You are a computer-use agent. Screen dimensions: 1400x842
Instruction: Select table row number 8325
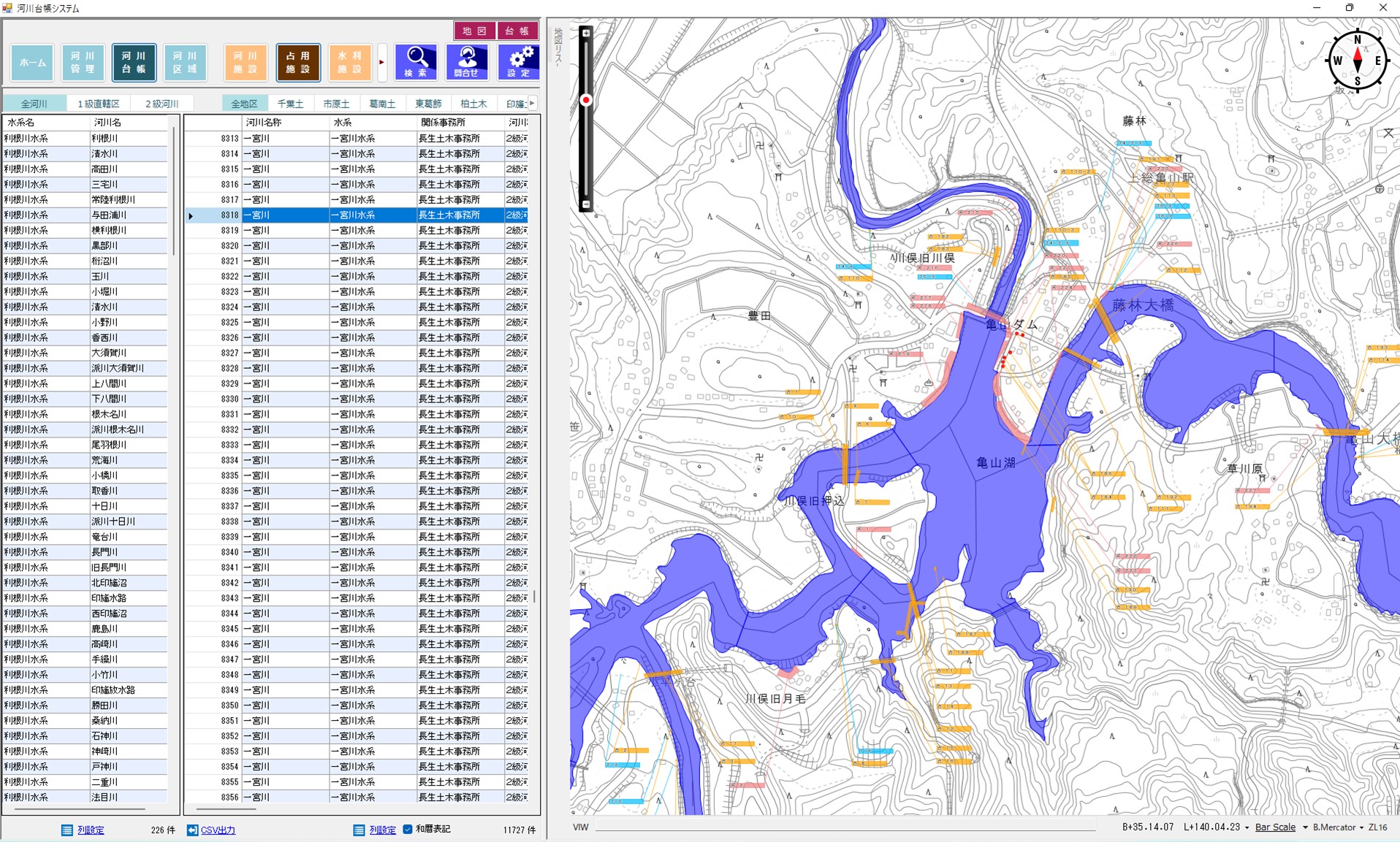click(x=357, y=322)
